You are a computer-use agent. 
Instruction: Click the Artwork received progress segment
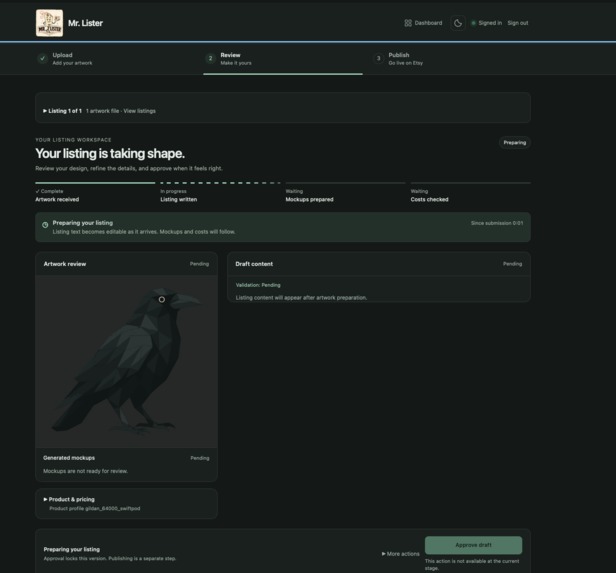pyautogui.click(x=95, y=192)
